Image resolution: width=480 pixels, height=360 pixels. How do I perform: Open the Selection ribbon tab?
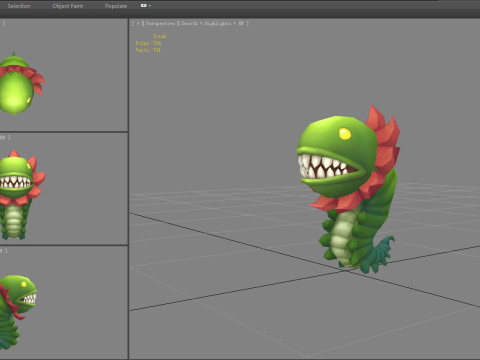(19, 6)
